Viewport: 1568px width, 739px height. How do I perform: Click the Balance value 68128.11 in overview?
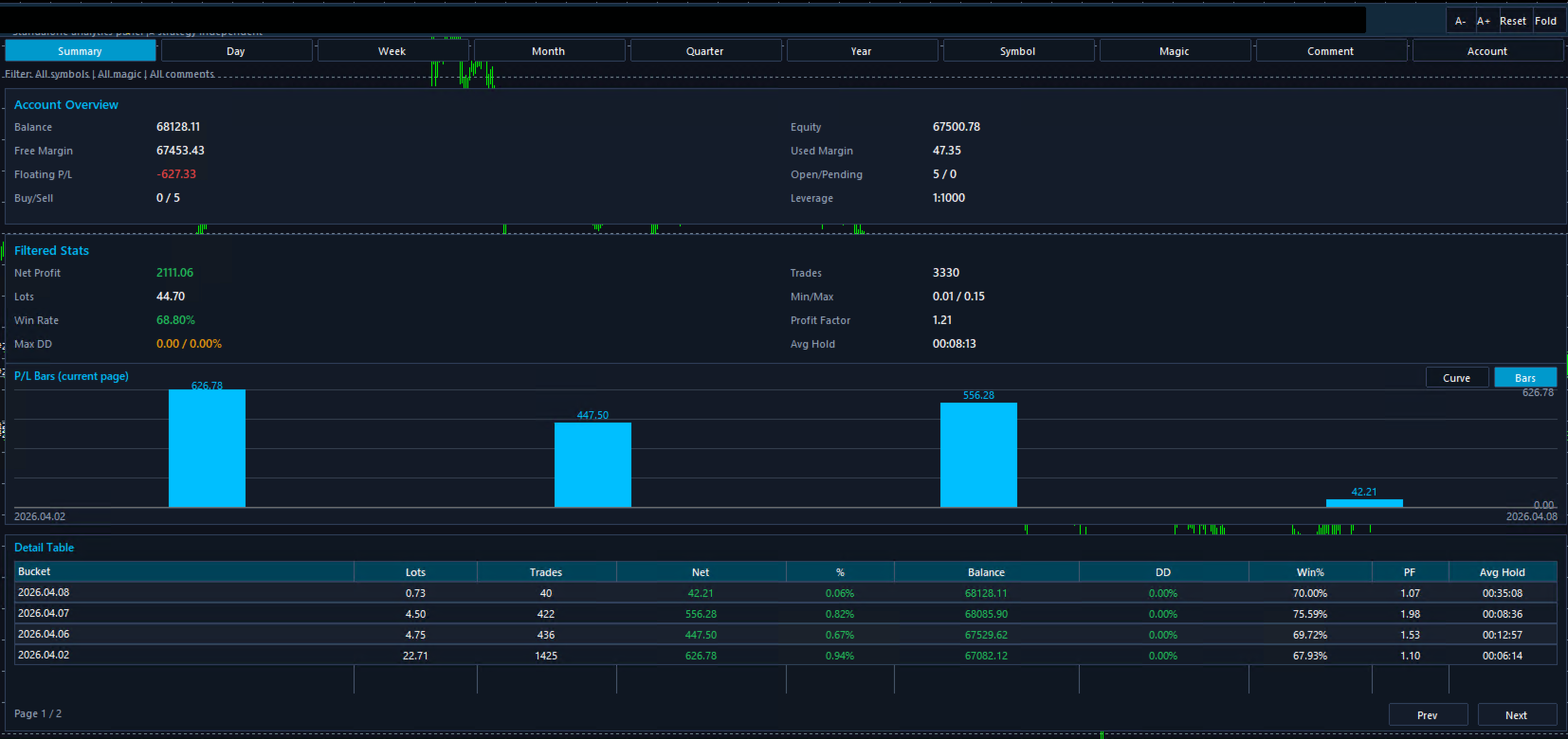[178, 127]
